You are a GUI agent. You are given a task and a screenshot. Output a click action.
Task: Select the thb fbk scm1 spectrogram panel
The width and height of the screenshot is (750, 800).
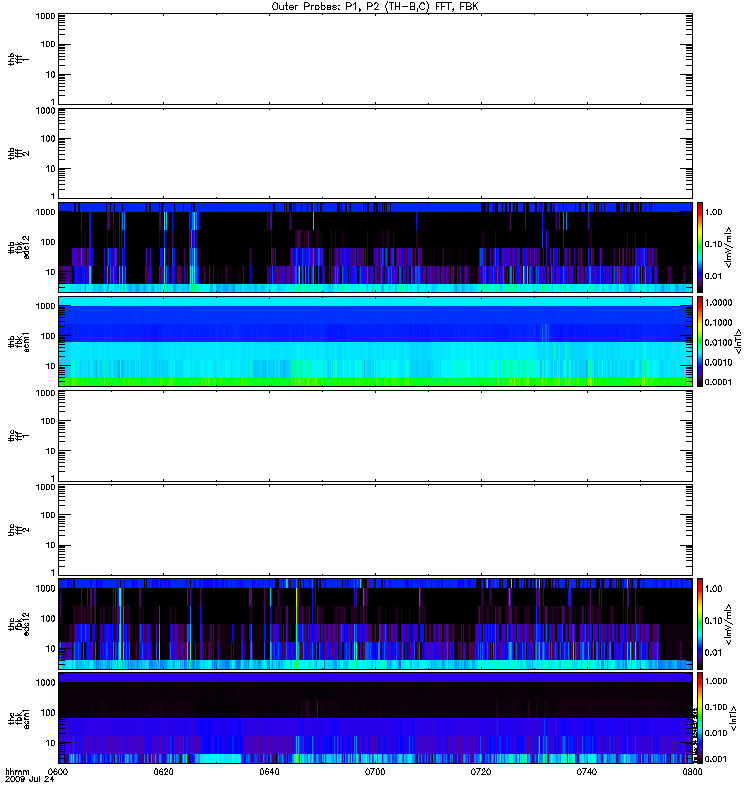[x=375, y=341]
